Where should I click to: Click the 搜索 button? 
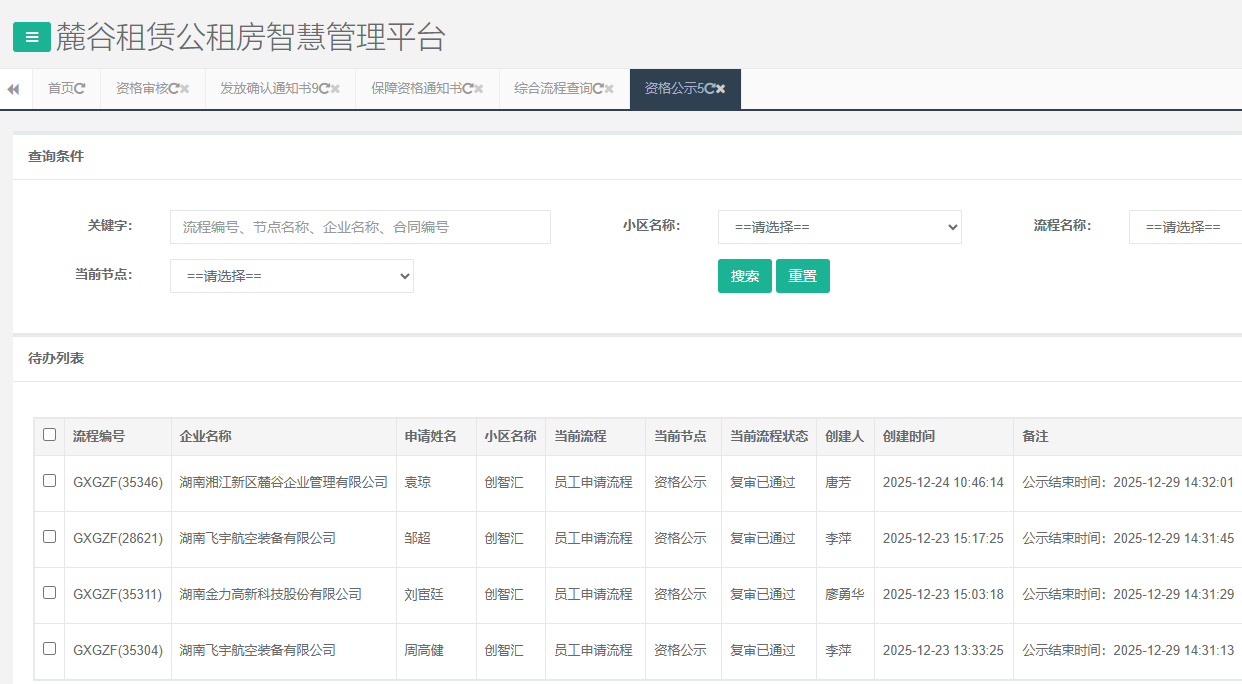[x=745, y=276]
